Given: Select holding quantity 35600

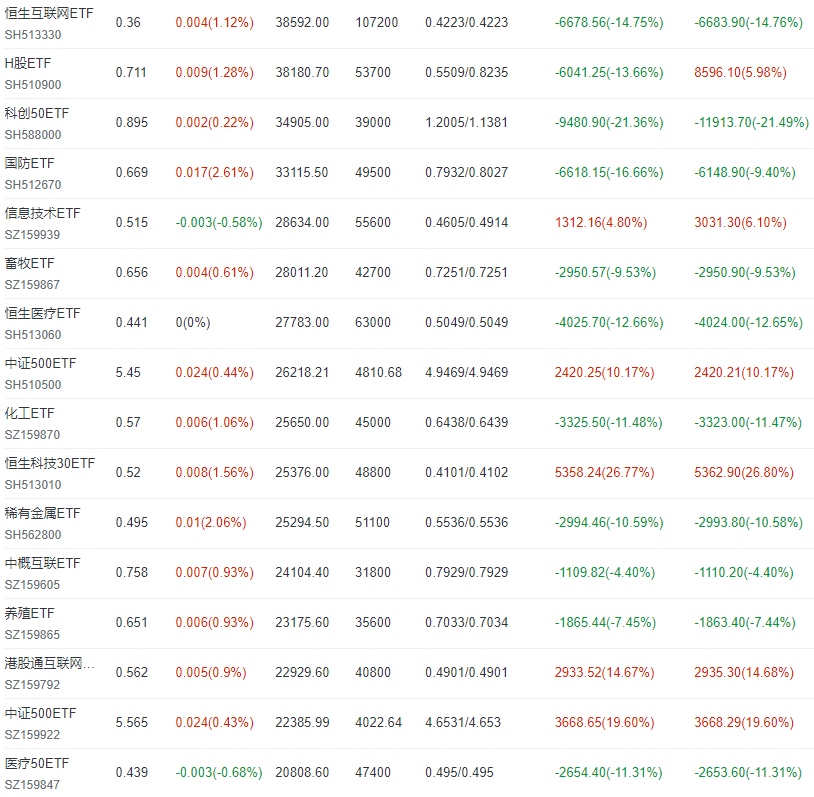Looking at the screenshot, I should 373,623.
